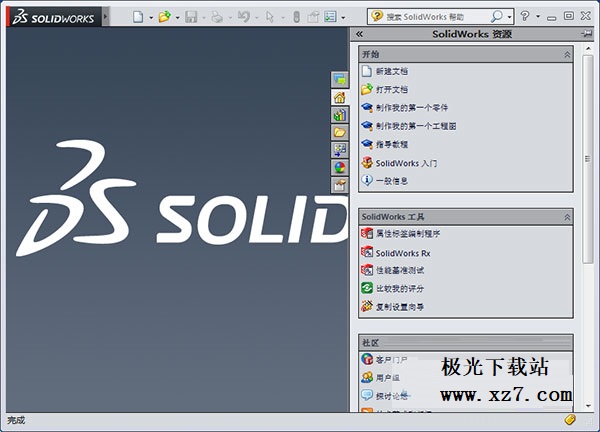Click task pane scroll up arrow
600x432 pixels.
(x=588, y=48)
